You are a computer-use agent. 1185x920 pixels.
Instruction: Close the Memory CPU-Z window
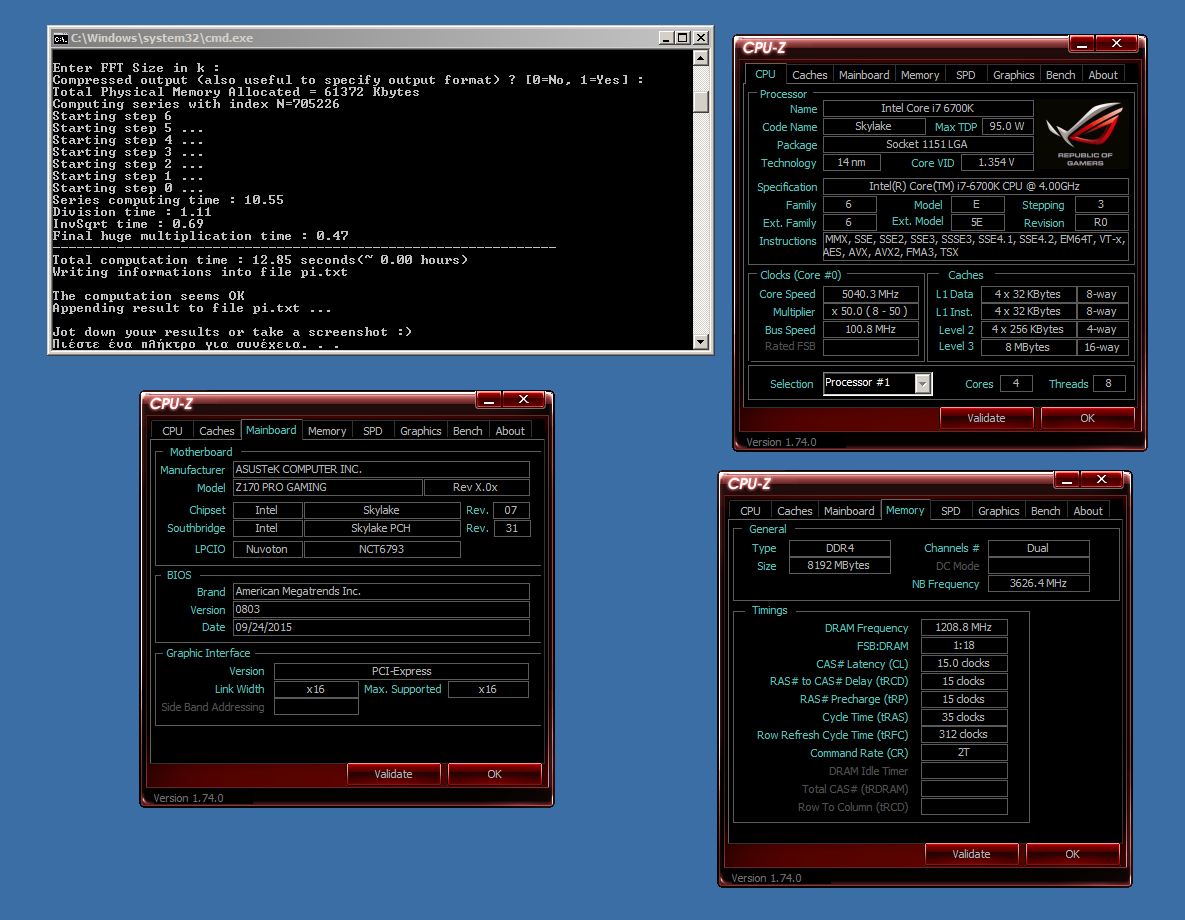click(1102, 479)
